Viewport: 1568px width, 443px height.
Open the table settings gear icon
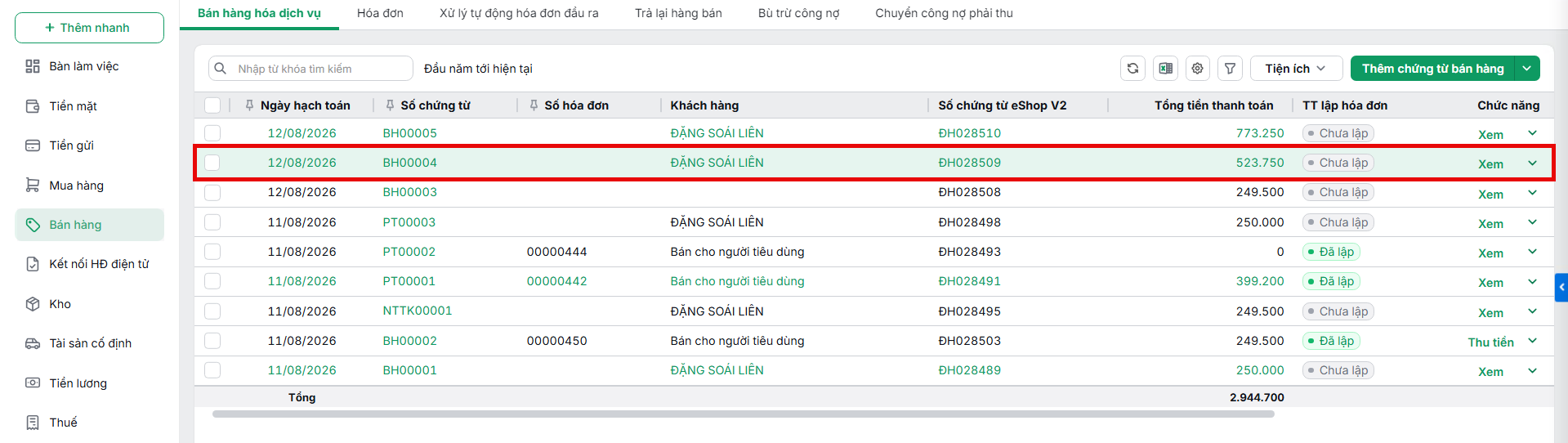point(1197,69)
